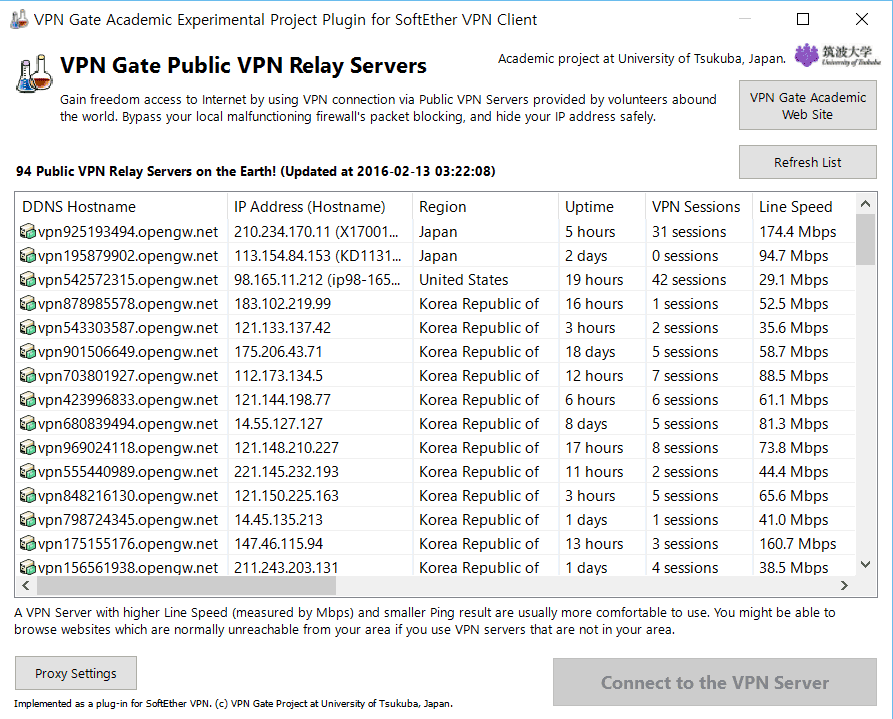Screen dimensions: 893x719
Task: Open the VPN Gate Academic Web Site
Action: click(x=808, y=106)
